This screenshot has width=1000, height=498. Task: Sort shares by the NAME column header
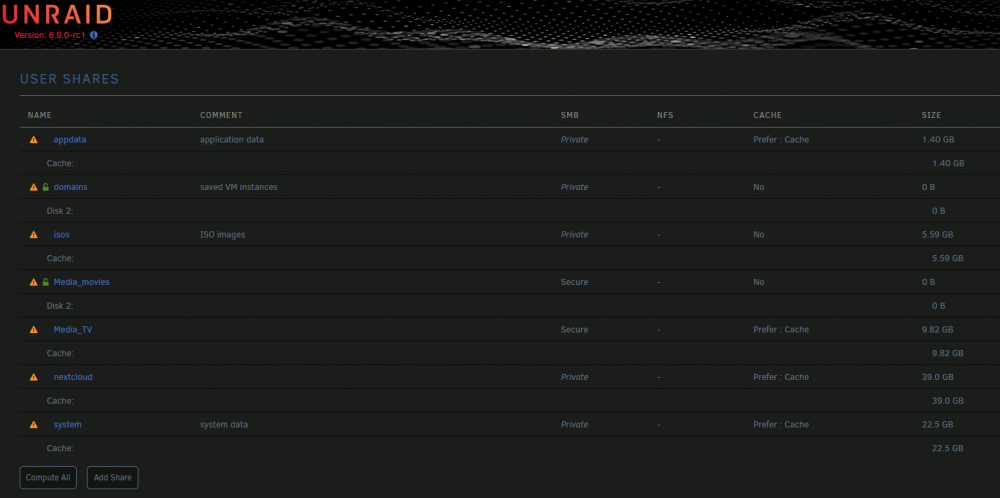(40, 115)
